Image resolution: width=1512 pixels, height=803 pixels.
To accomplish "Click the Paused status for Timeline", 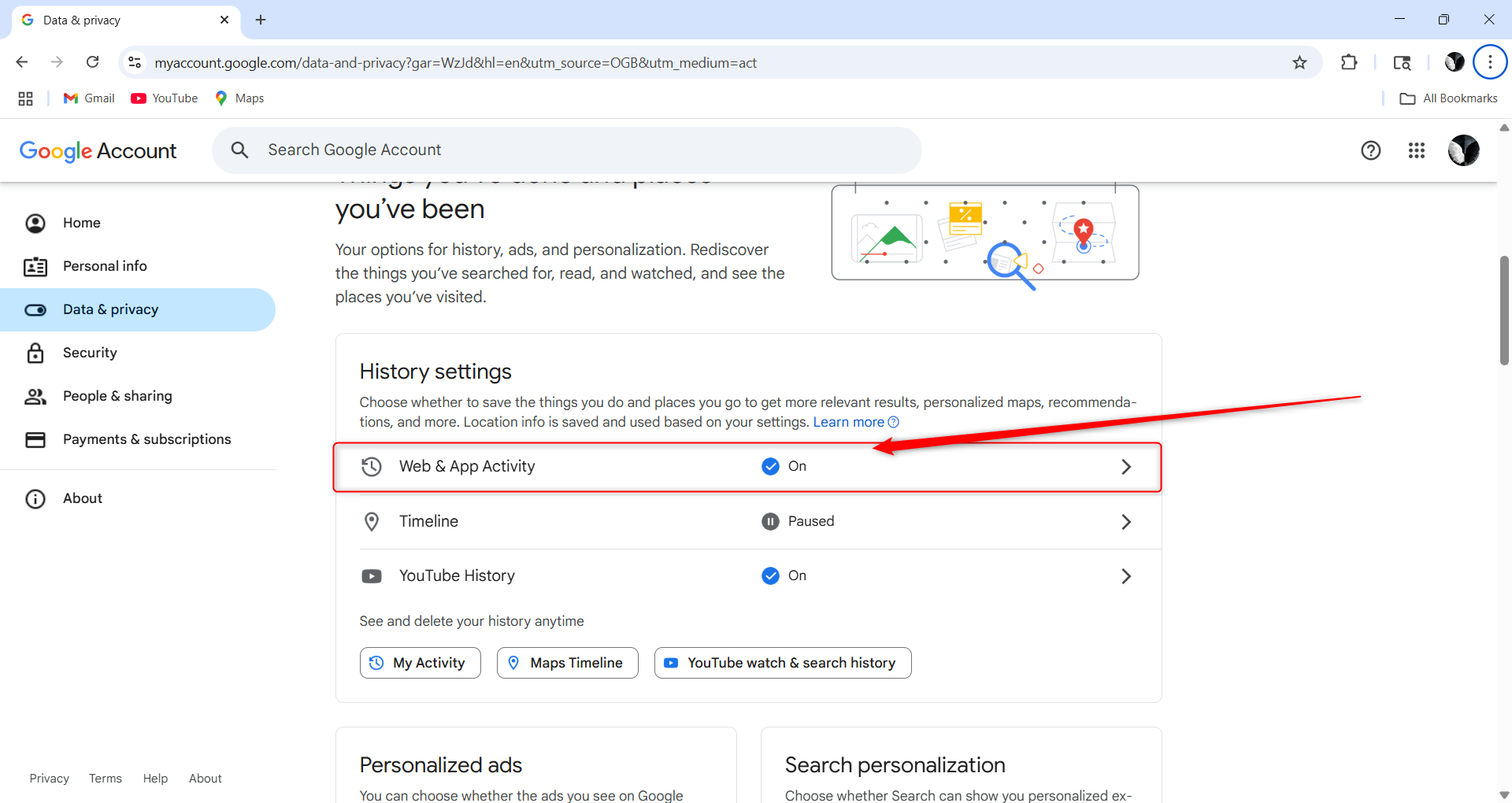I will [x=798, y=521].
